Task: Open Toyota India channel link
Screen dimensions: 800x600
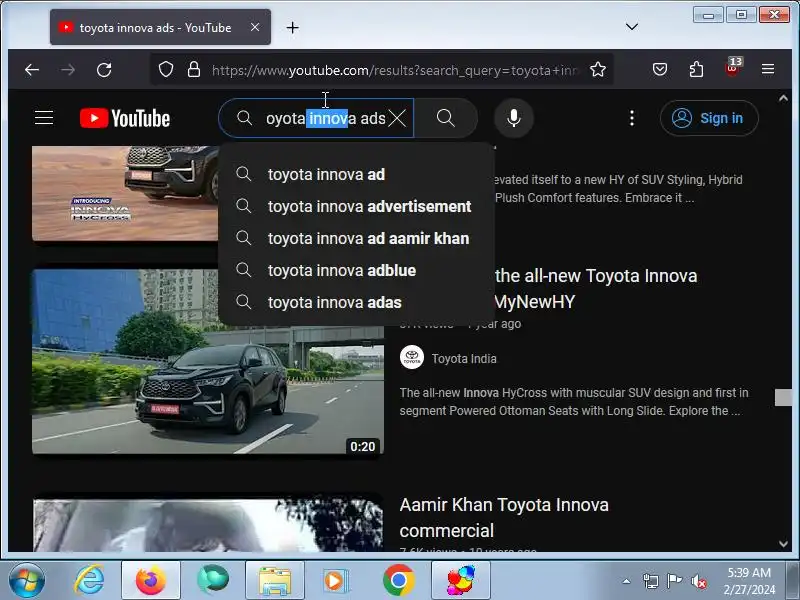Action: (x=464, y=359)
